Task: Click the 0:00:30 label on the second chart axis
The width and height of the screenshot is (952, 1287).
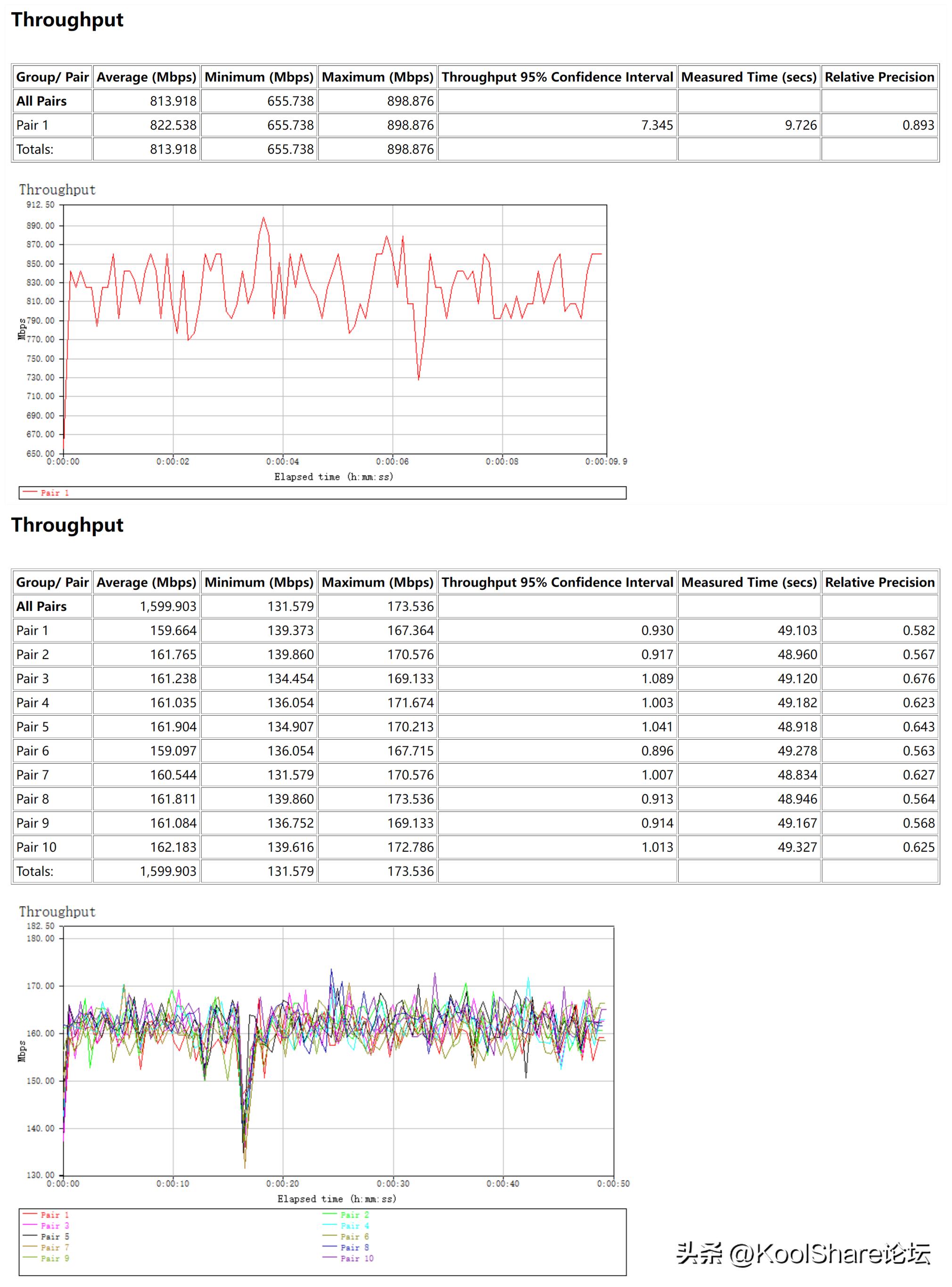Action: pos(393,1183)
